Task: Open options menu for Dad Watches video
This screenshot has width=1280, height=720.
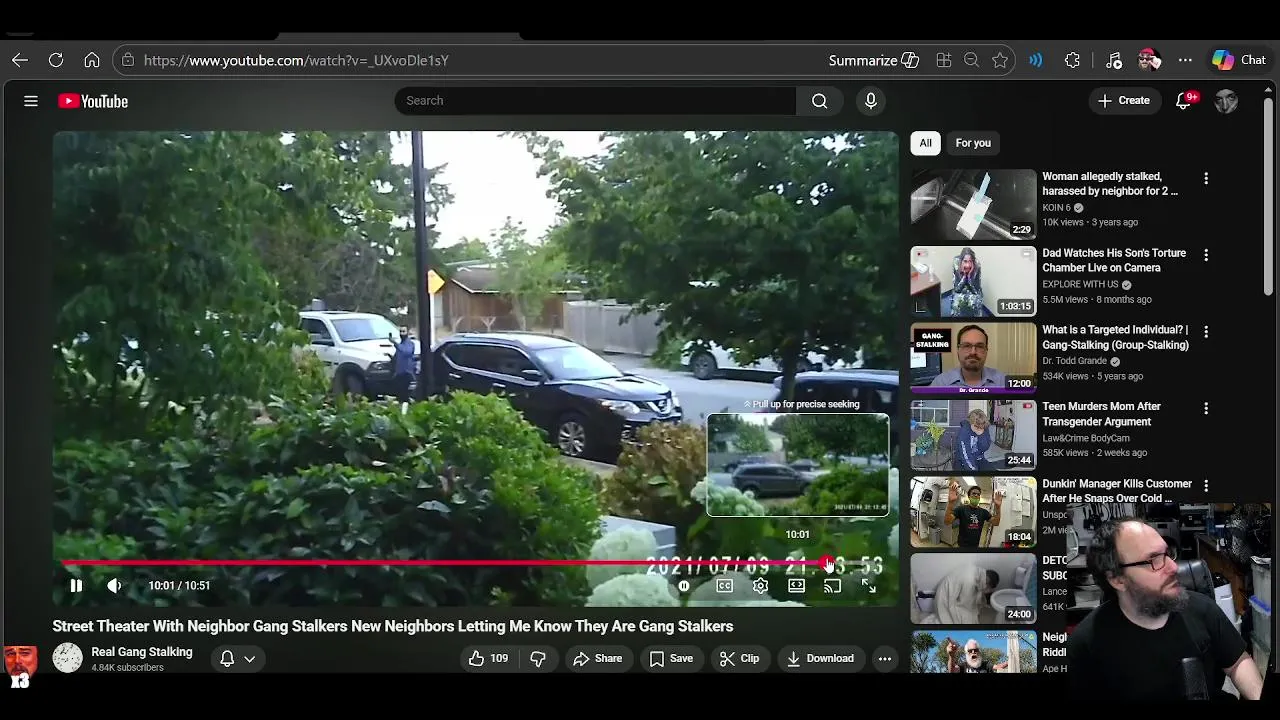Action: point(1206,255)
